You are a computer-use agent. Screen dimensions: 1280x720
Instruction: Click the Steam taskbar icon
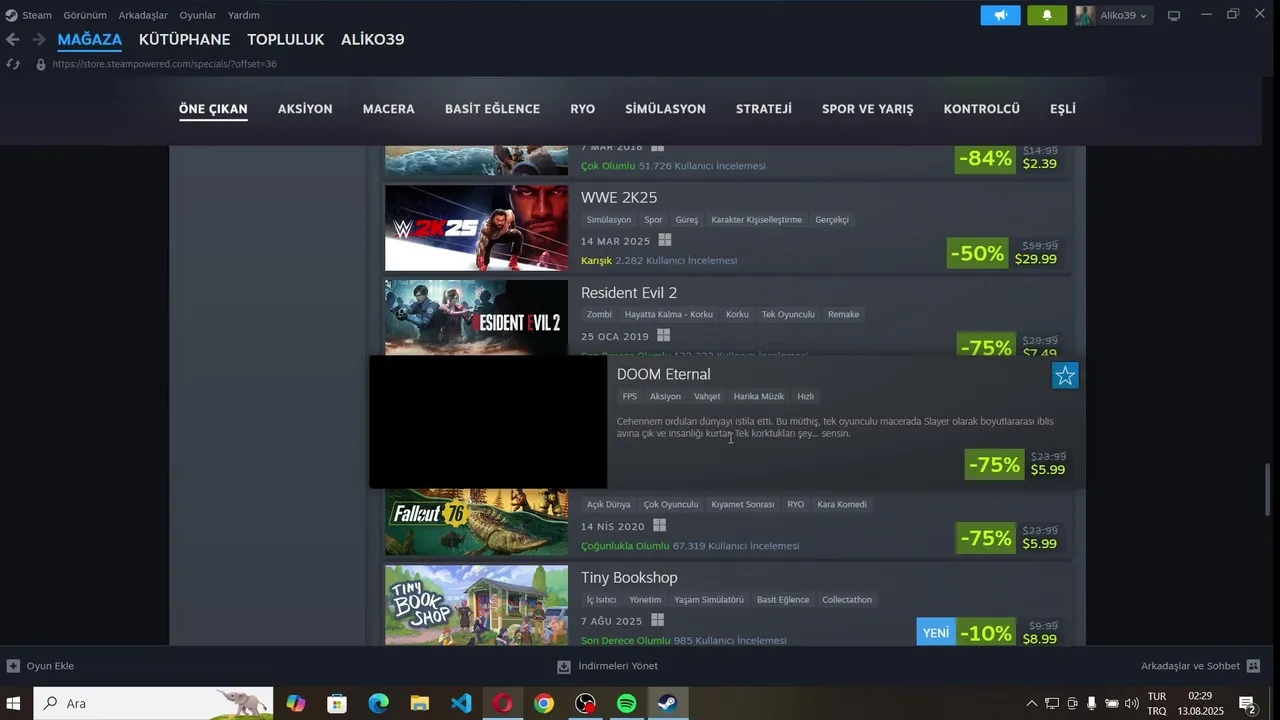coord(667,703)
